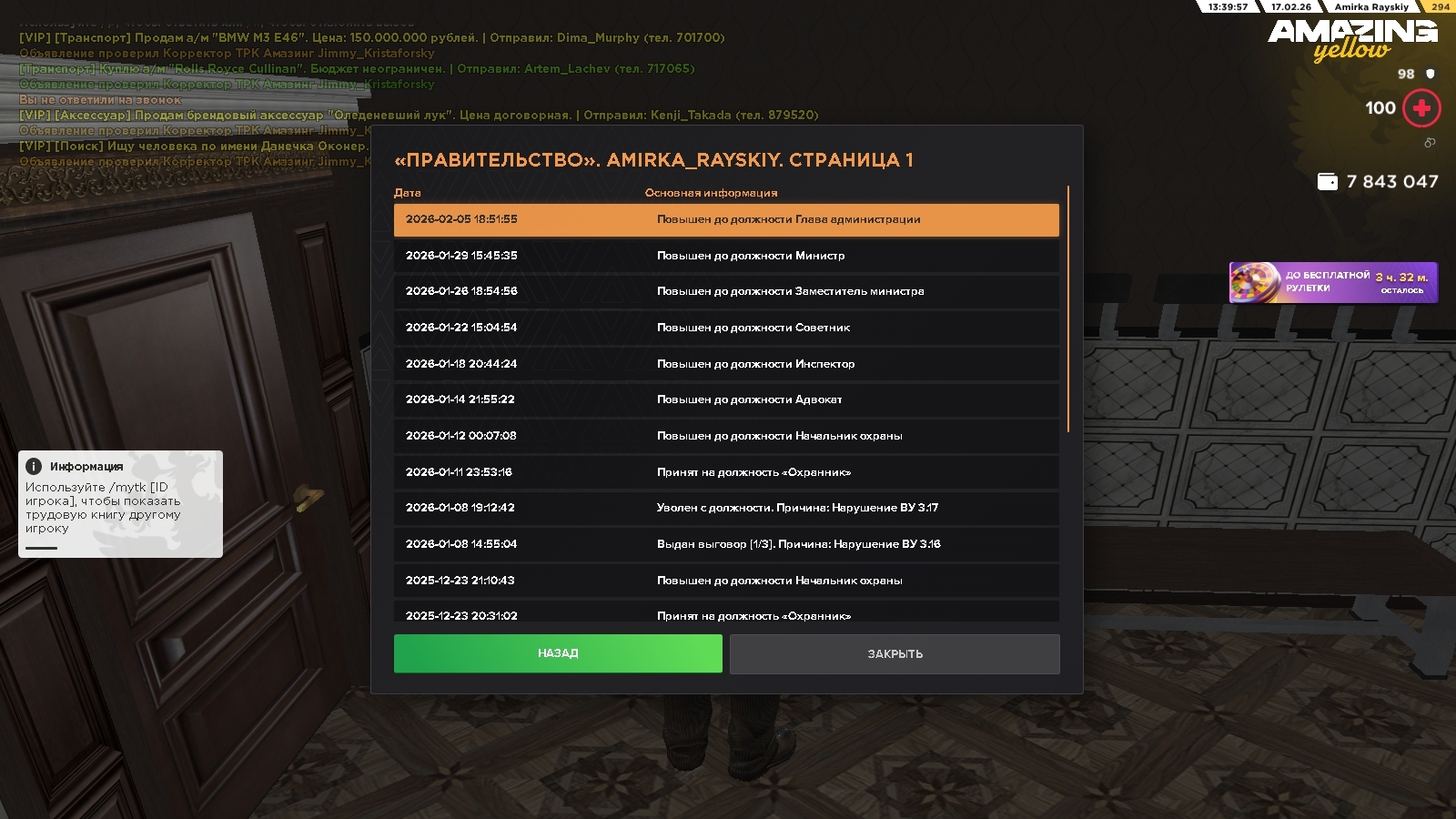Select the Инспектор promotion record
This screenshot has height=819, width=1456.
pos(726,364)
